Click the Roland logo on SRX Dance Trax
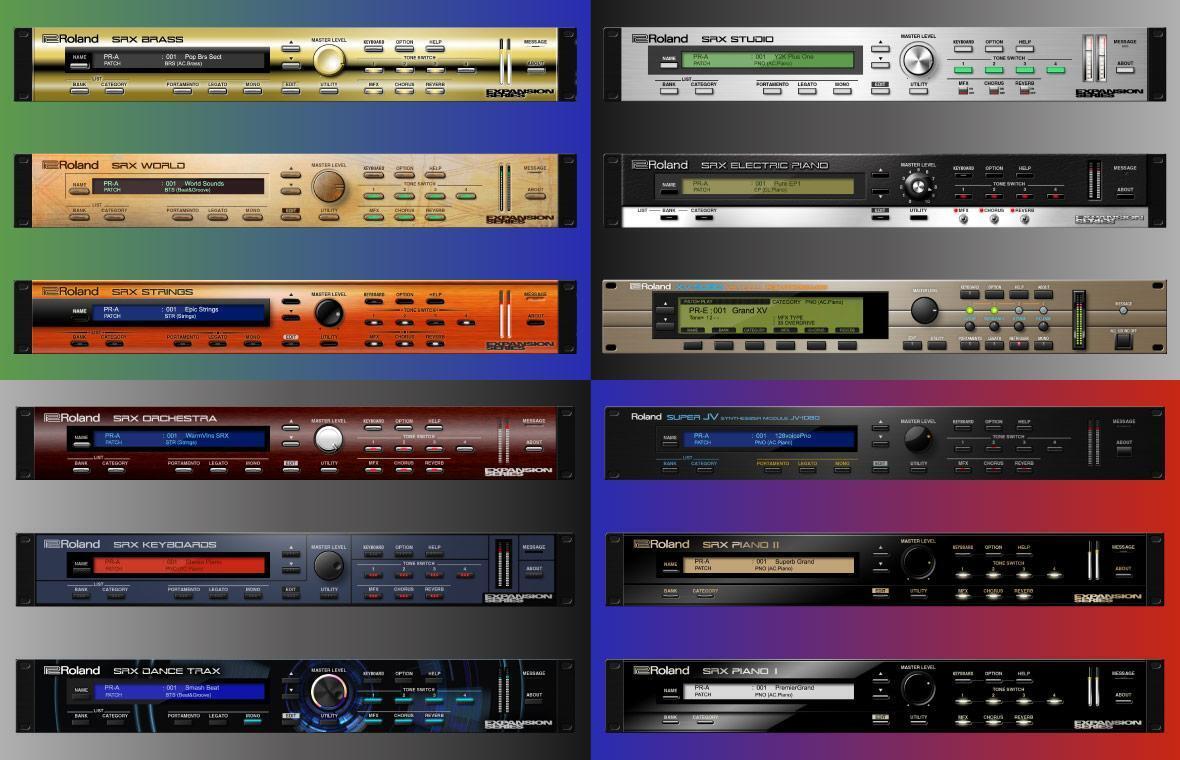The width and height of the screenshot is (1180, 760). 71,670
